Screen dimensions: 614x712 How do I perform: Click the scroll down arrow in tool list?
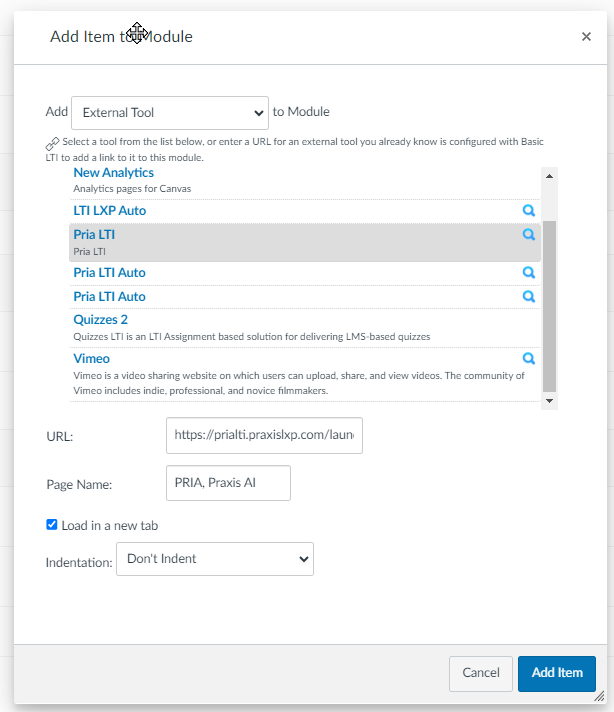(550, 400)
